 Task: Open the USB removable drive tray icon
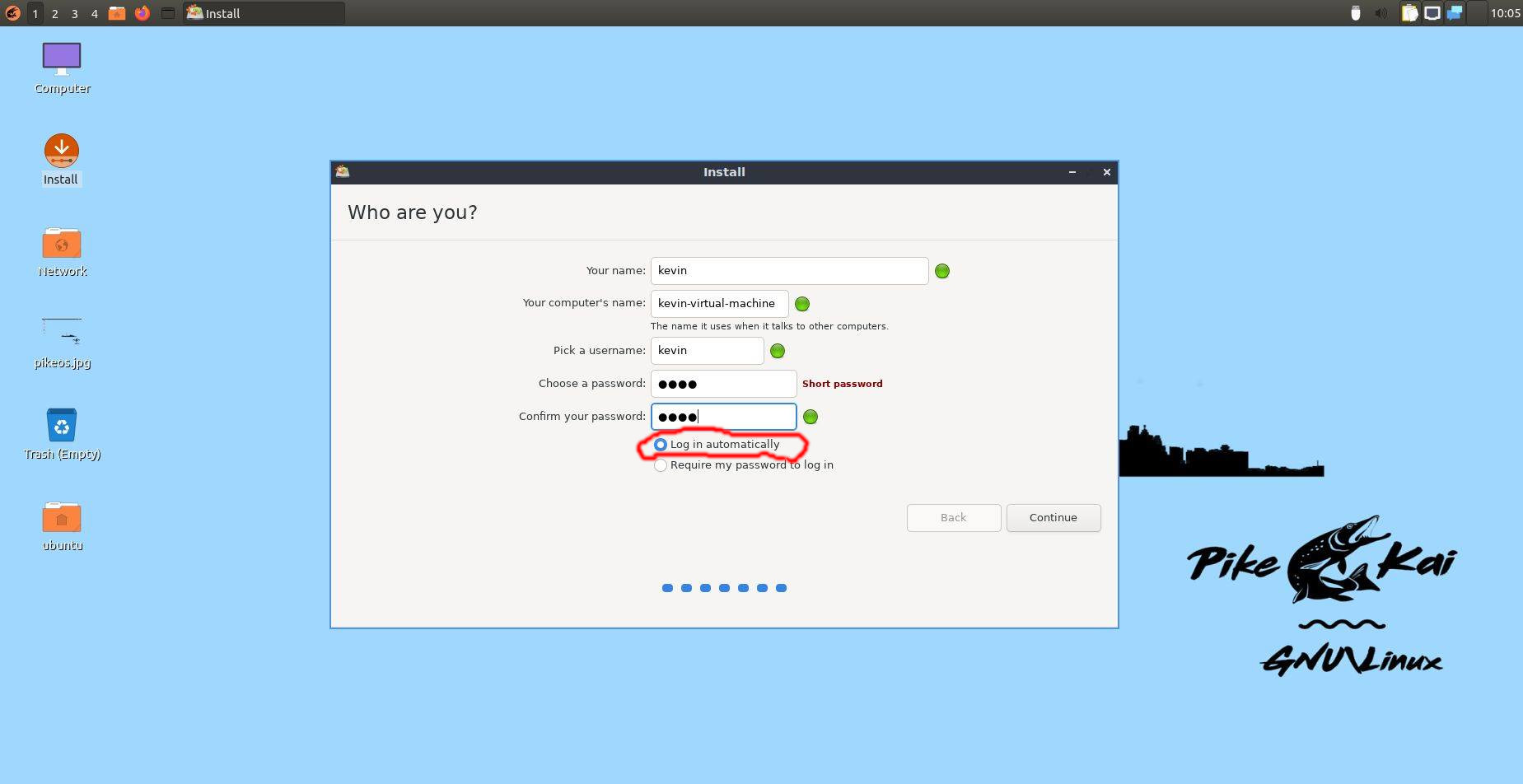click(x=1355, y=13)
